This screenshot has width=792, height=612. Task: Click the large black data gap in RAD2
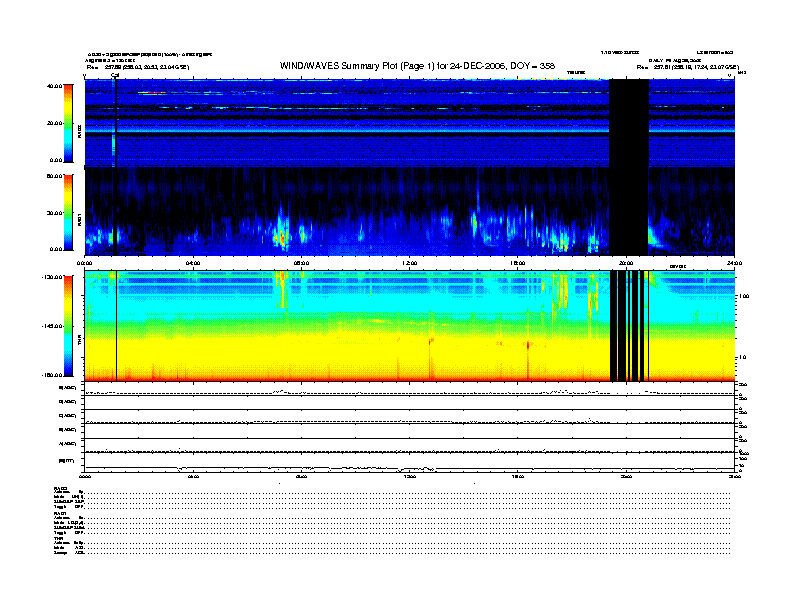(x=629, y=123)
